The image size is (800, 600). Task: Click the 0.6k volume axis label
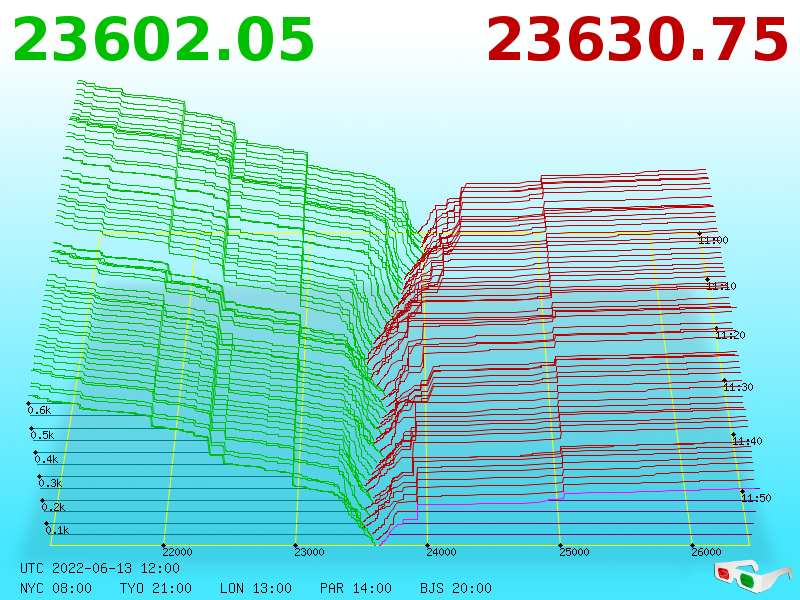40,410
